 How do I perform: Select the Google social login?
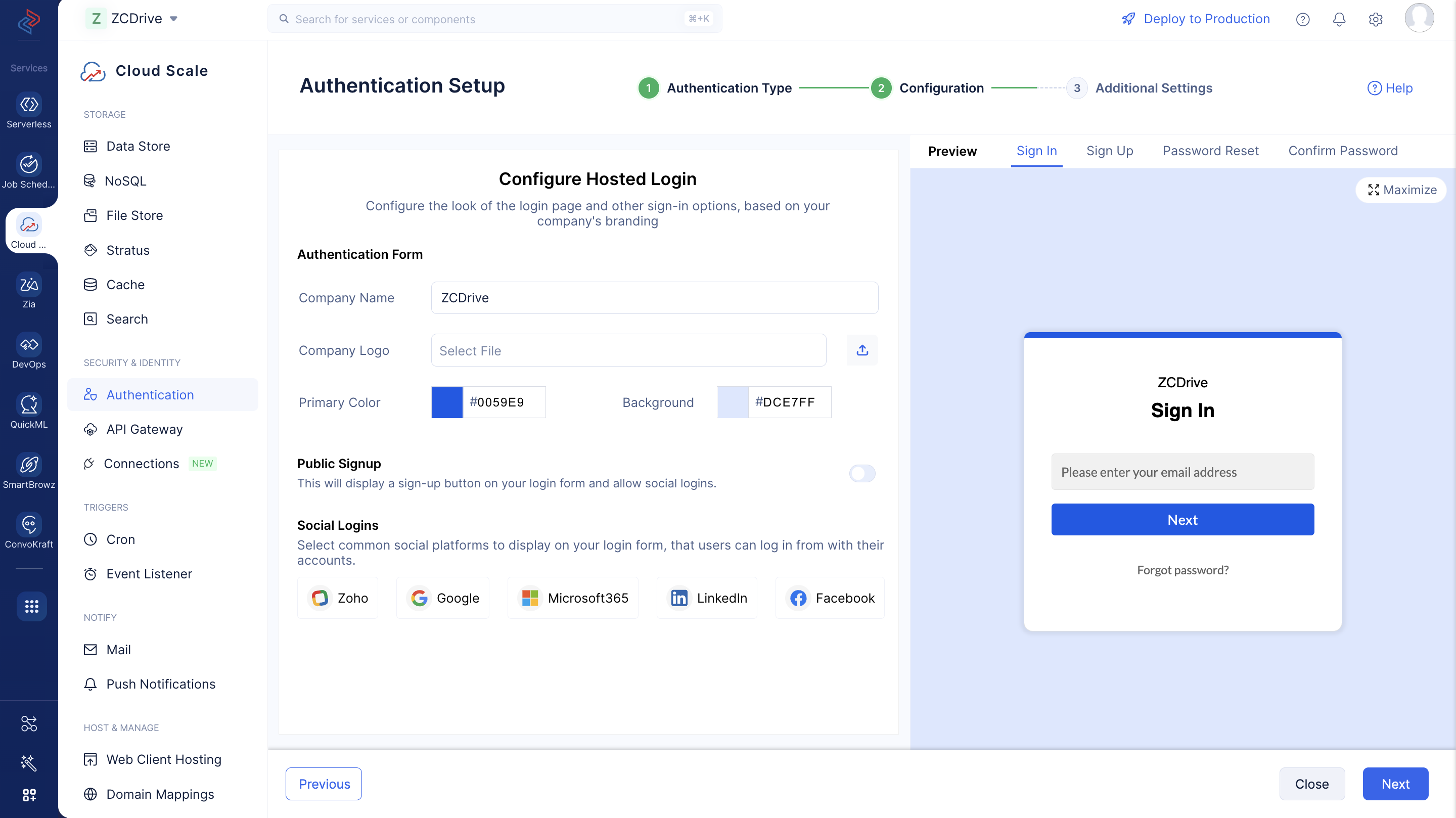443,598
